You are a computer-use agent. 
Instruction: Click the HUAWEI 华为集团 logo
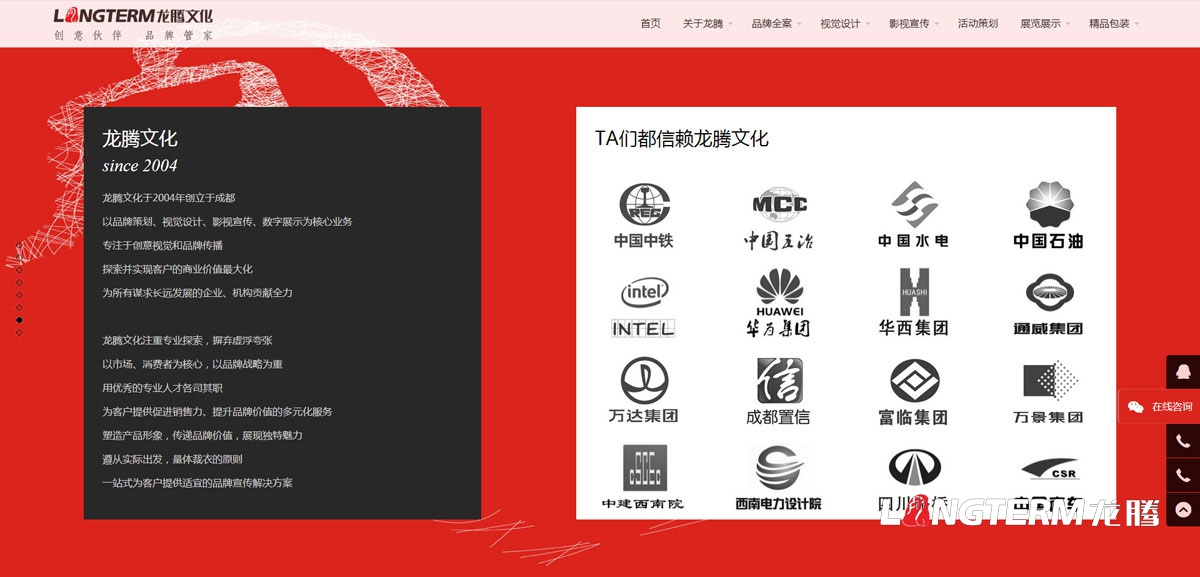[779, 303]
